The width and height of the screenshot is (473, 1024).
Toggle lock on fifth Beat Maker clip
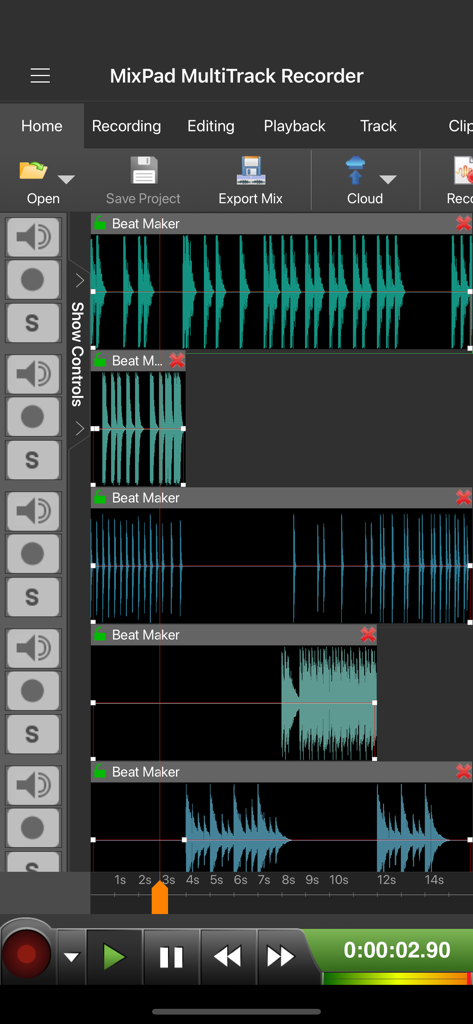pos(100,772)
